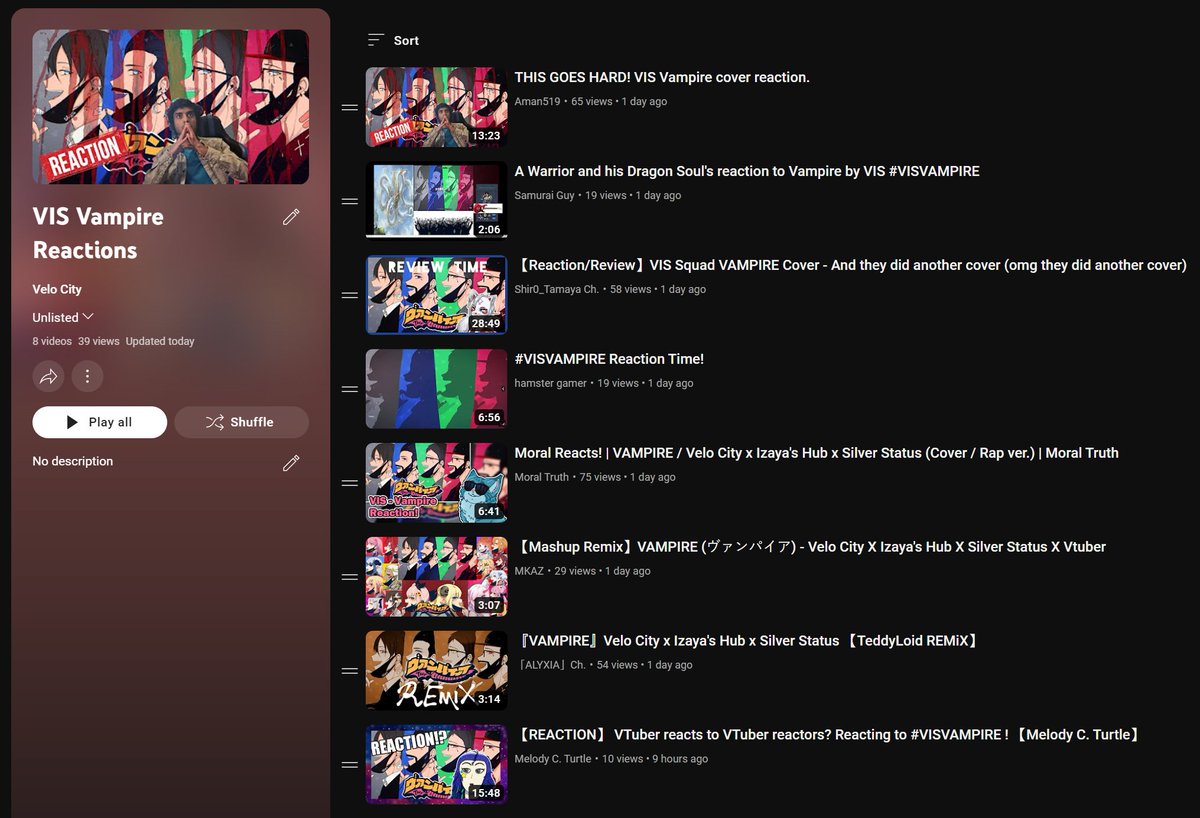
Task: Visit MKAZ channel
Action: [529, 571]
